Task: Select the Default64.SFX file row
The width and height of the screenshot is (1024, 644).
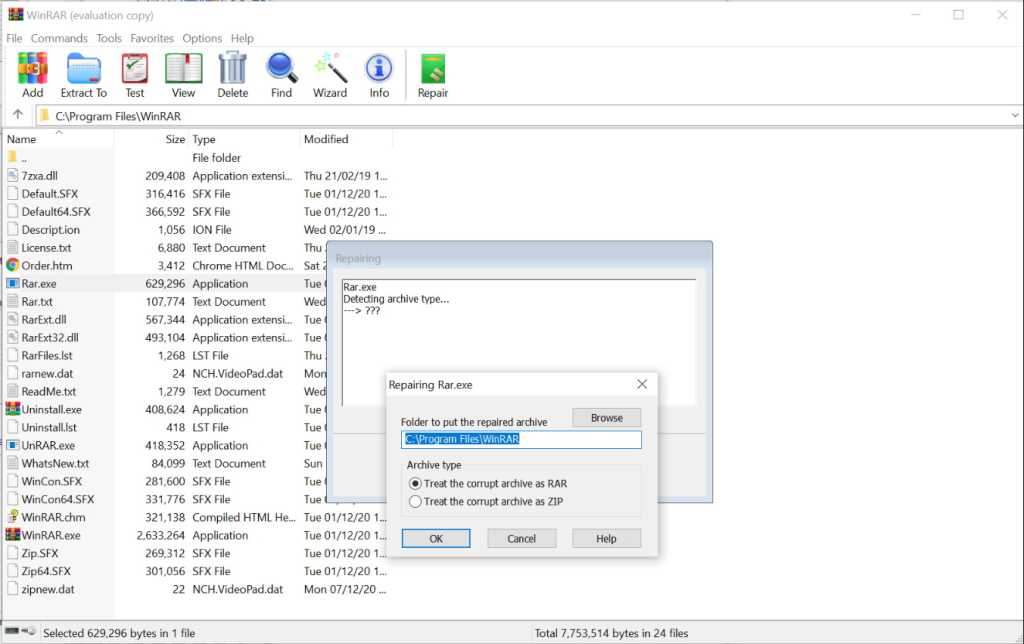Action: tap(196, 212)
